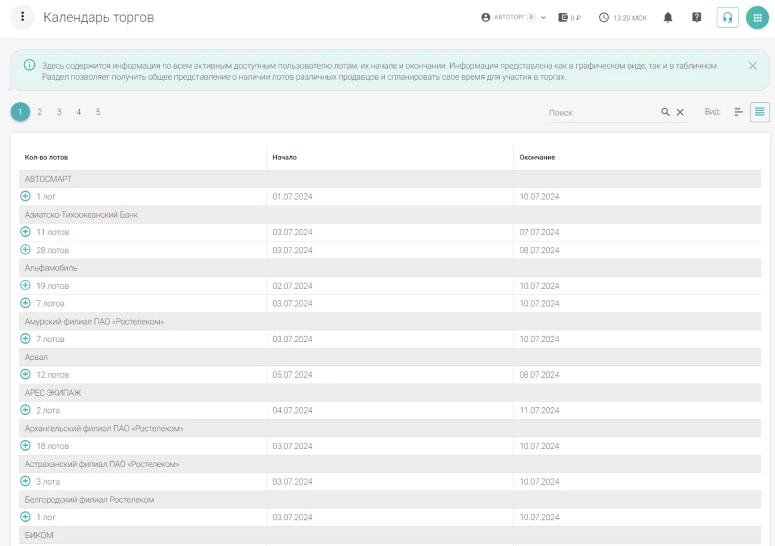Click the search magnifier icon
775x546 pixels.
tap(666, 112)
